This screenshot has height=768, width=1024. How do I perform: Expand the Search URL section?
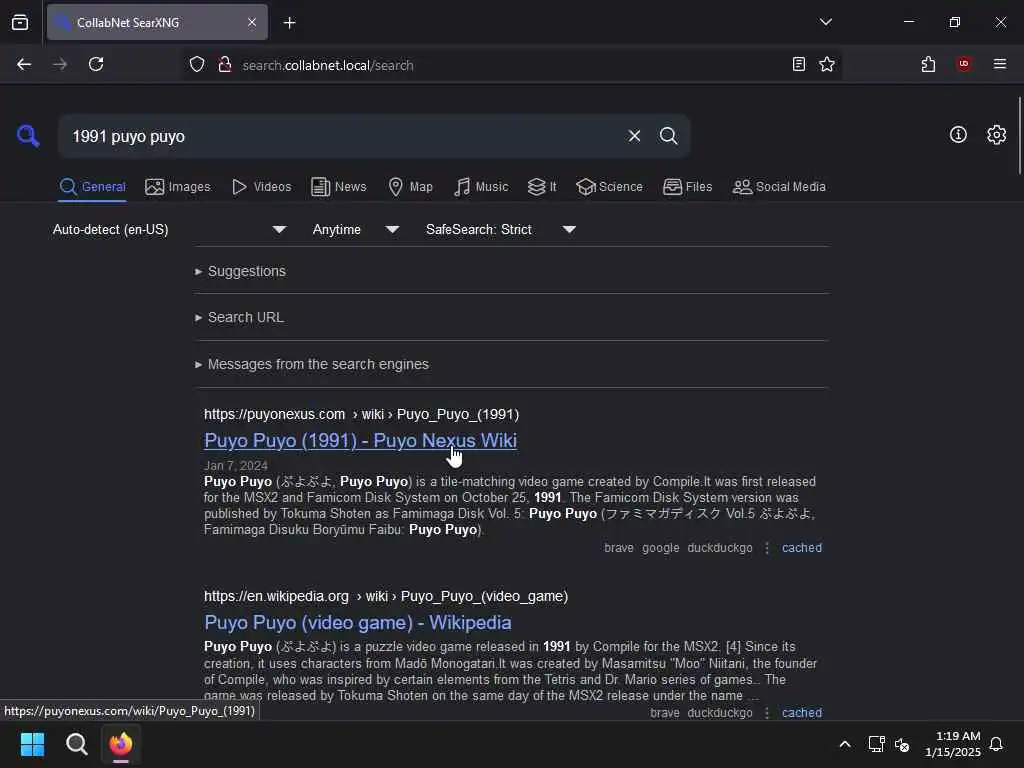pos(239,317)
